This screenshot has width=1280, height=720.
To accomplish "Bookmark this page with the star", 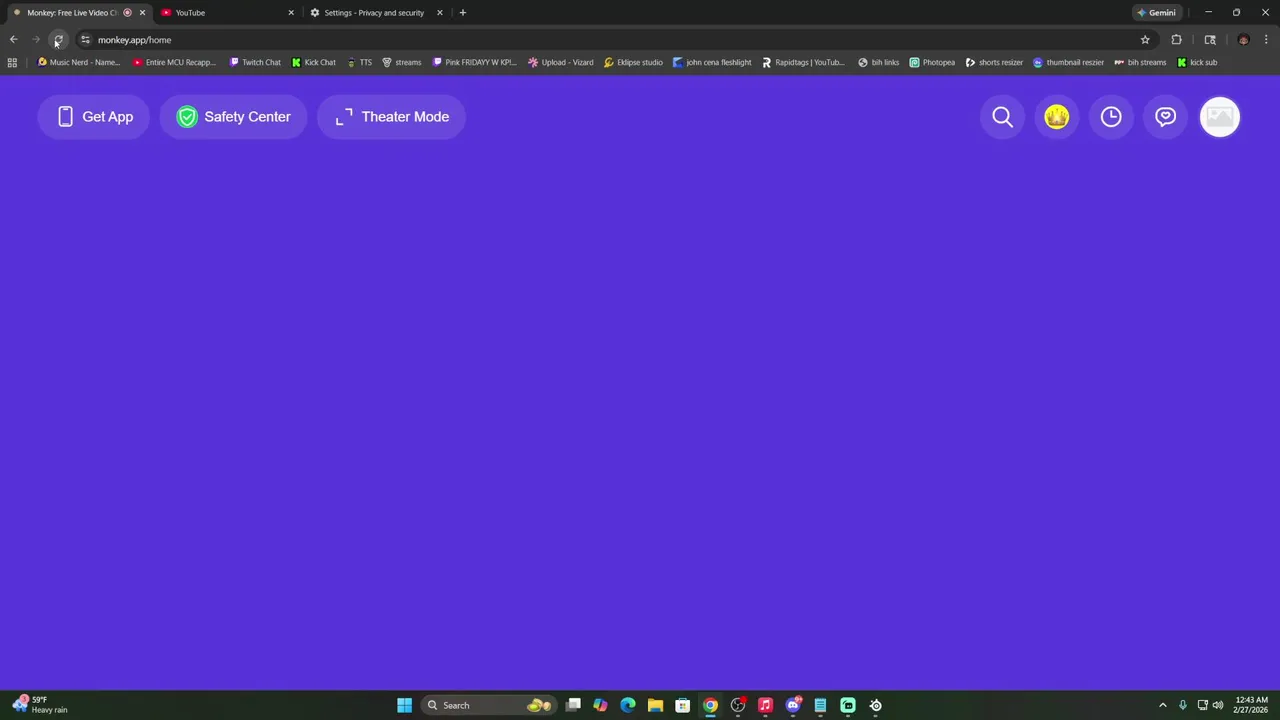I will [1145, 40].
